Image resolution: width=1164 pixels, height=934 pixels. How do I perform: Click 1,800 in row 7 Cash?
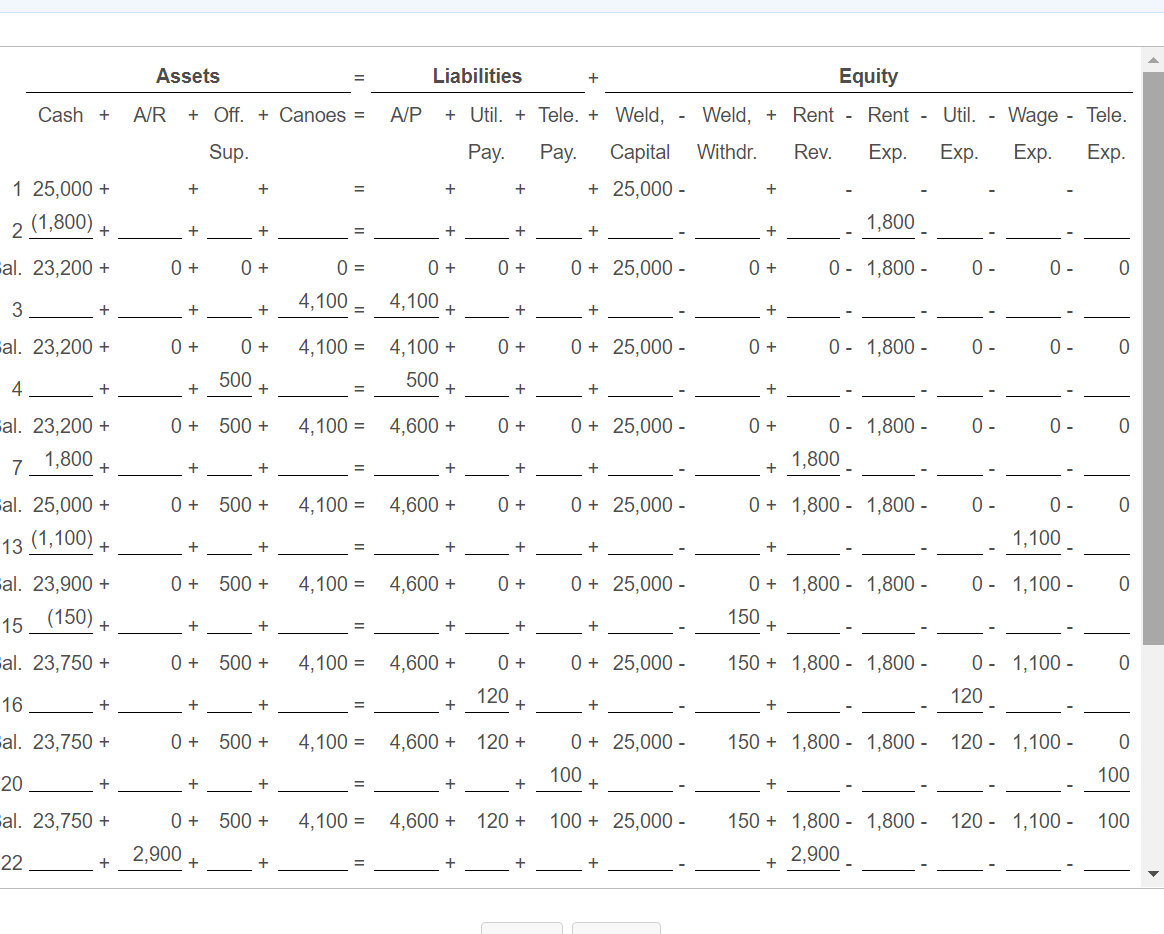68,459
